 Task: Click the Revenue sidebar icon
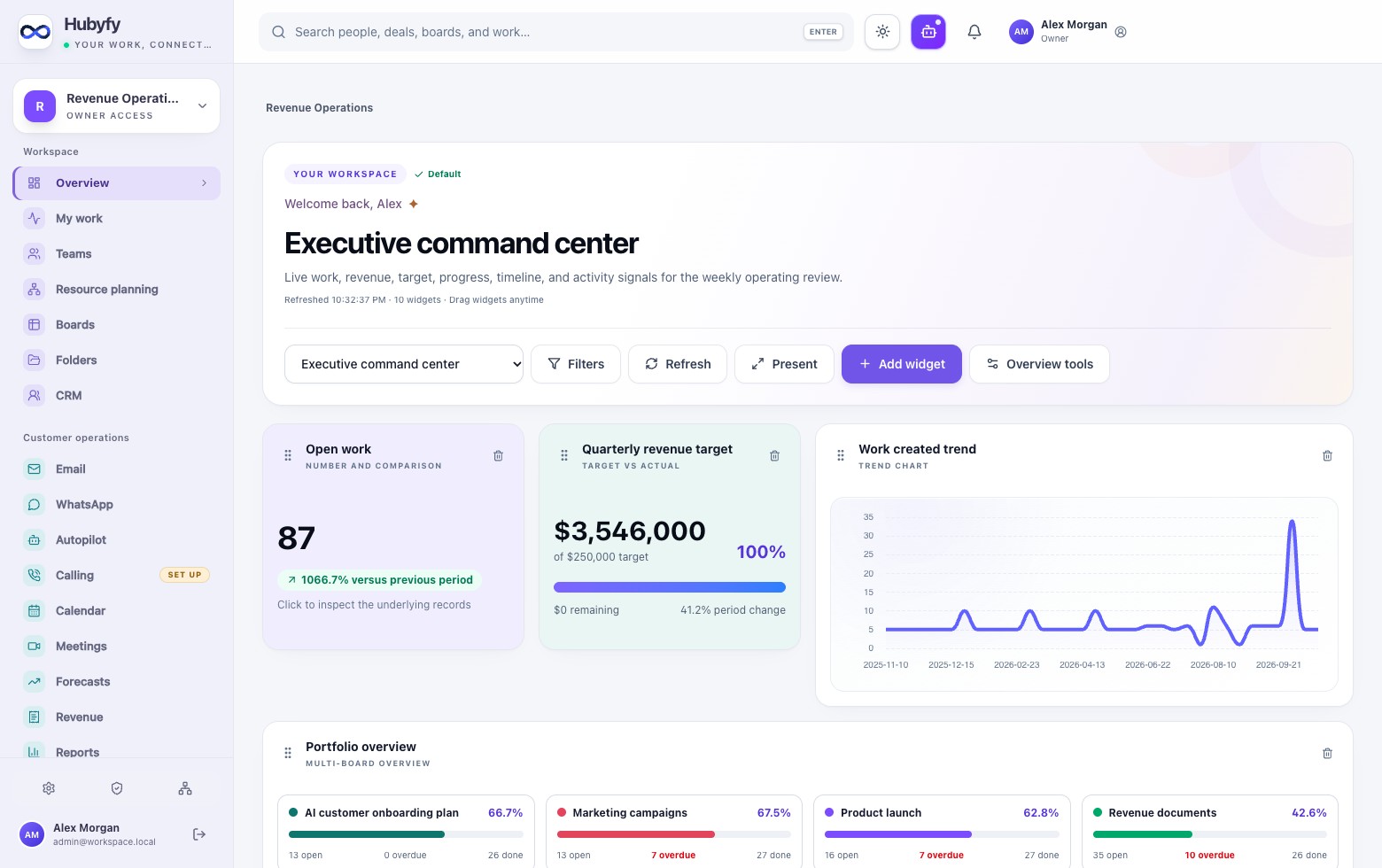(x=34, y=717)
